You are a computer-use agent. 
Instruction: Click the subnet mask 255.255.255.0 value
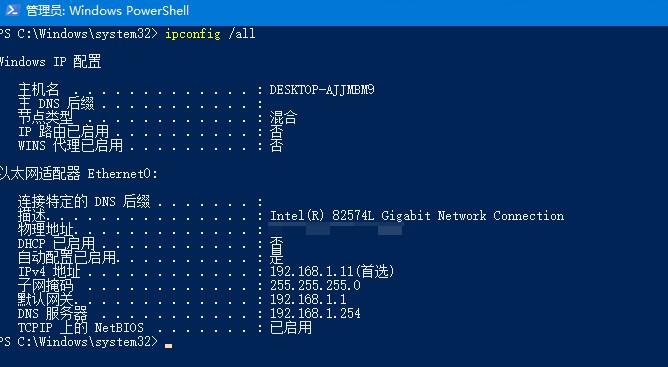click(x=315, y=285)
